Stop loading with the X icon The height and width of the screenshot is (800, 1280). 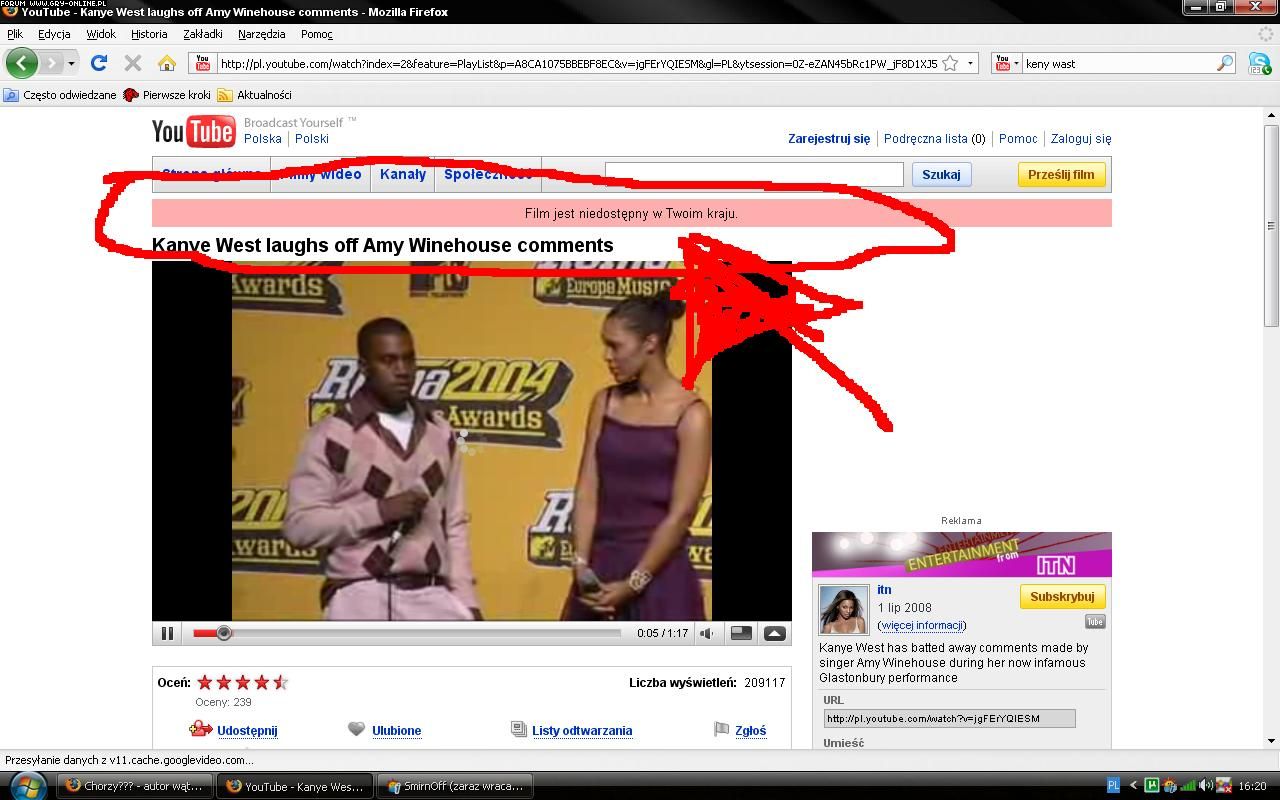(132, 63)
